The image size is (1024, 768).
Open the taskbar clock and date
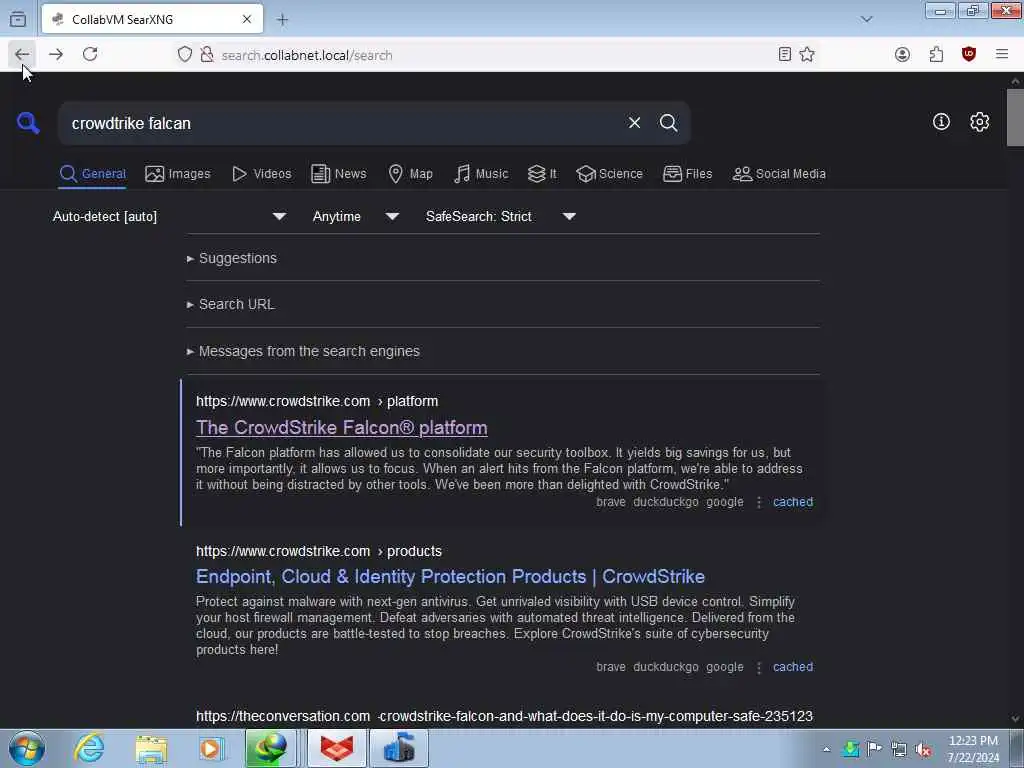tap(973, 749)
